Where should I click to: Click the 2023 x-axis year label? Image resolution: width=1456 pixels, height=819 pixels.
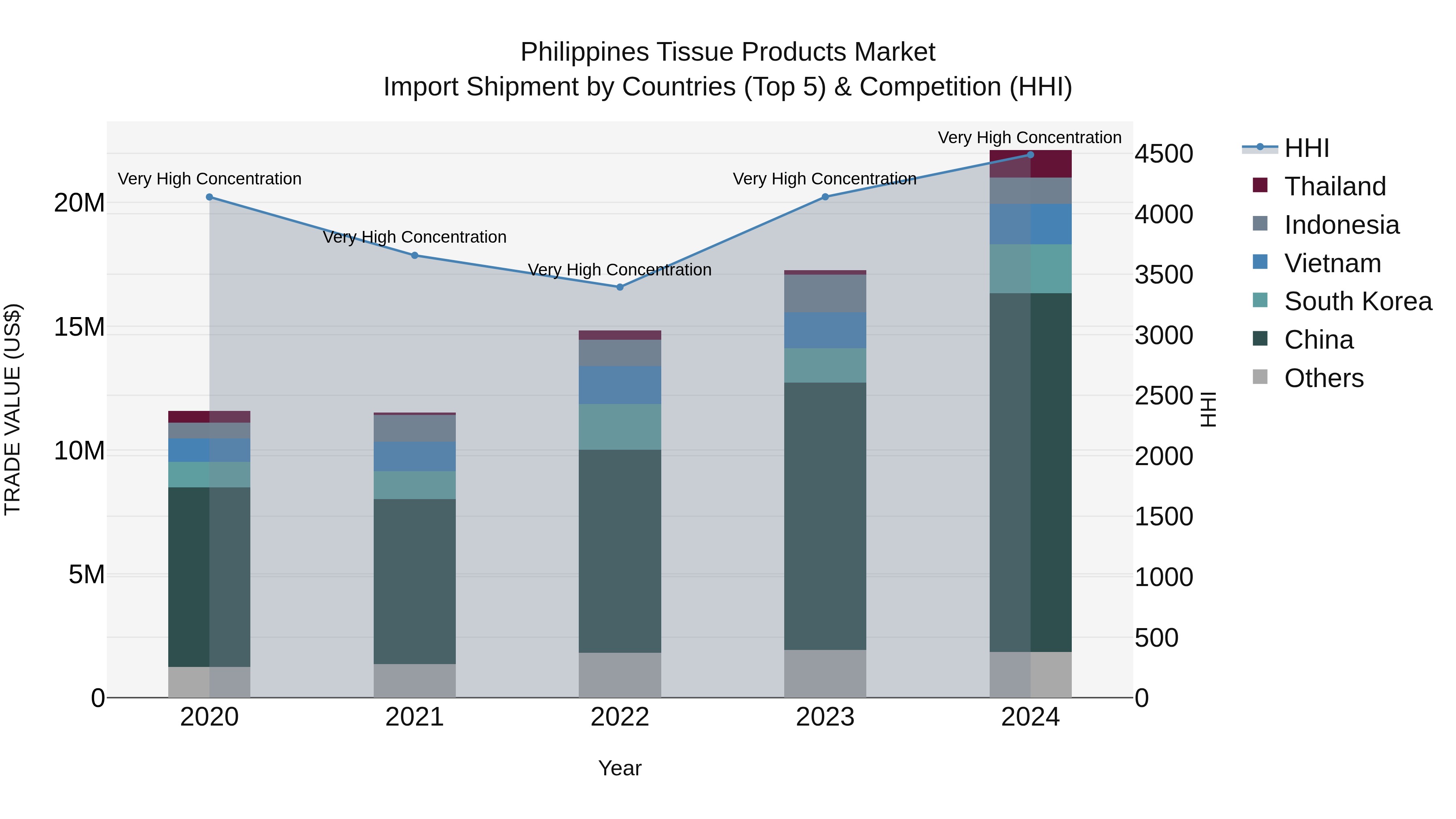click(x=825, y=717)
